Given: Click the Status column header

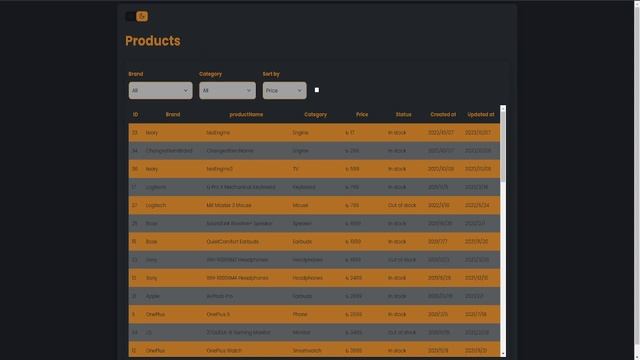Looking at the screenshot, I should 403,115.
